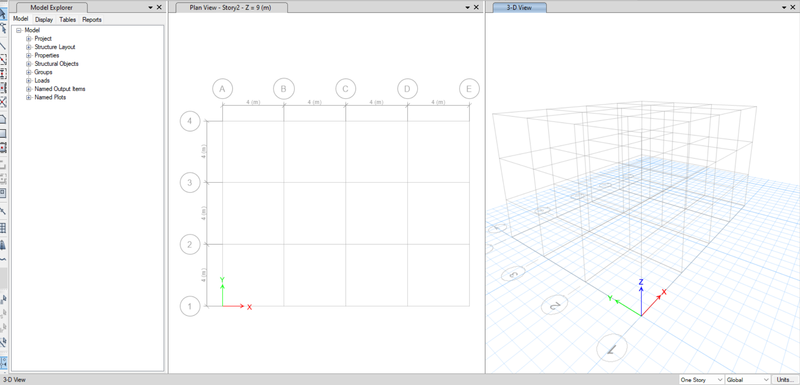Switch to the Display tab
This screenshot has width=800, height=385.
click(x=44, y=19)
